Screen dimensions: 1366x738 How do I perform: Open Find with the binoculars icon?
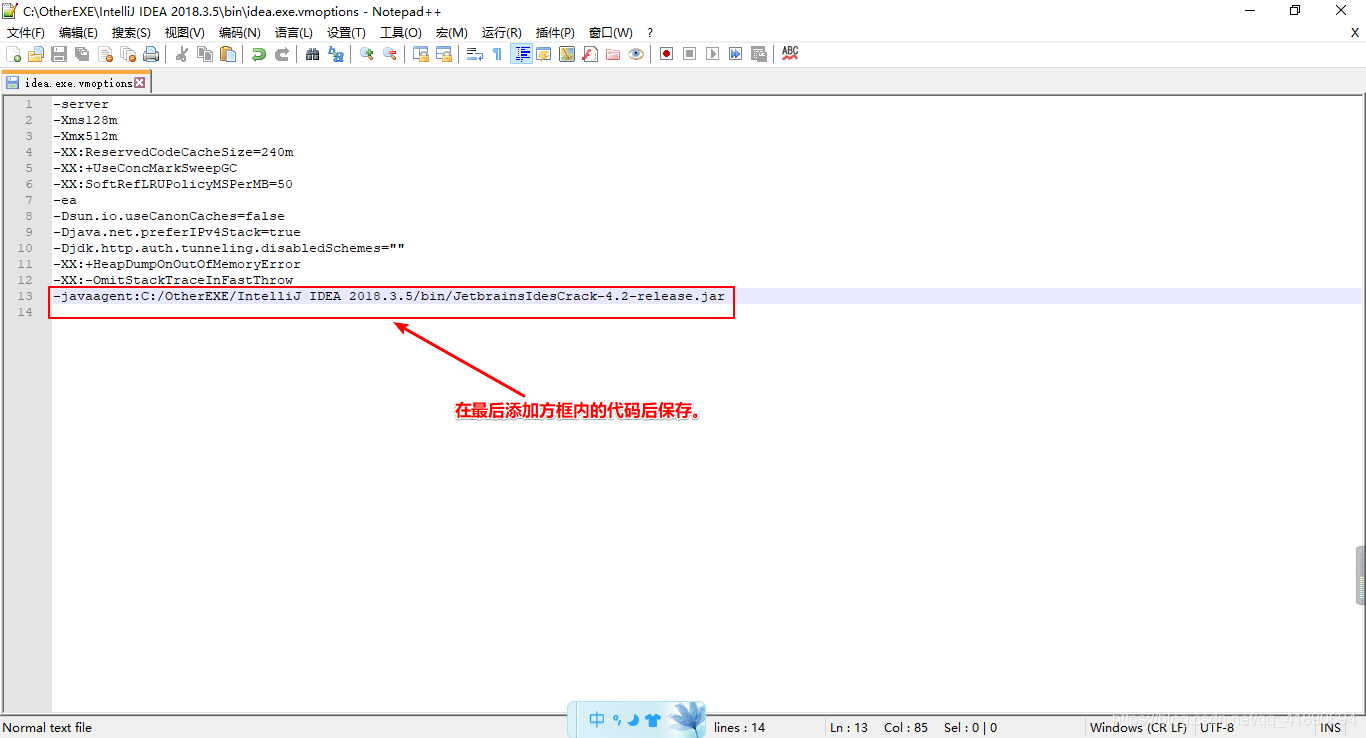coord(313,54)
